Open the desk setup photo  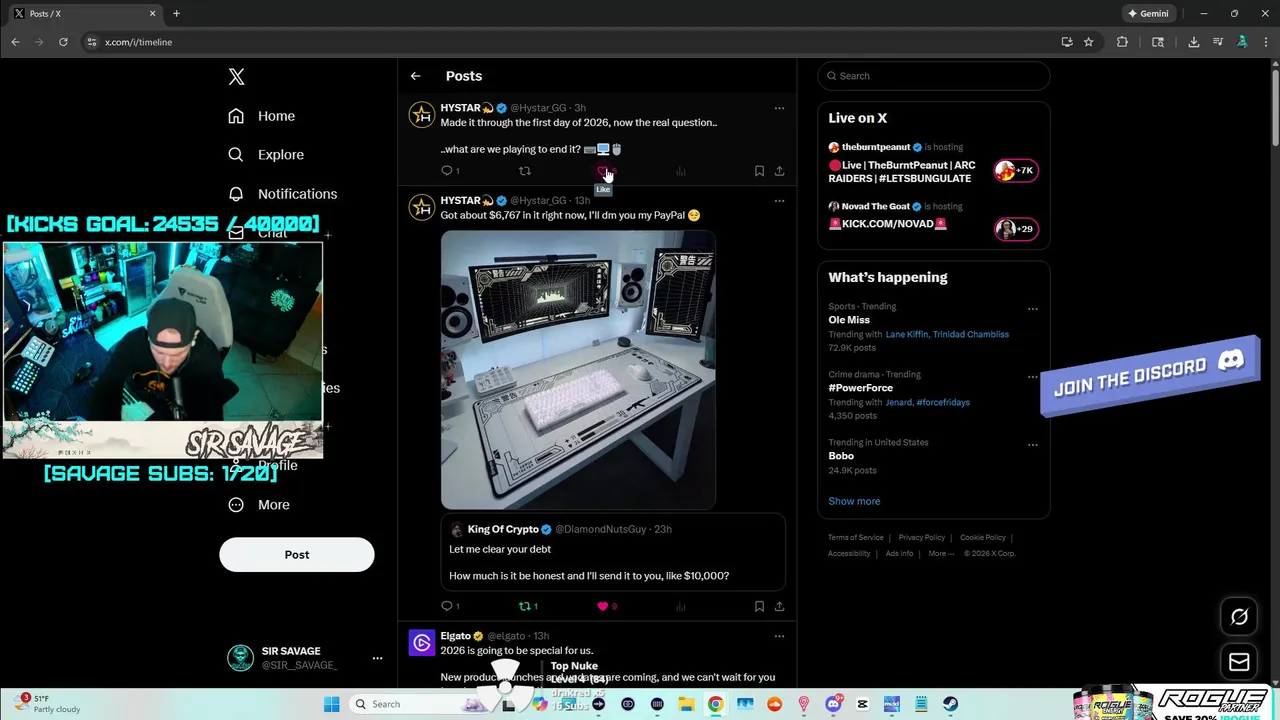(x=578, y=370)
